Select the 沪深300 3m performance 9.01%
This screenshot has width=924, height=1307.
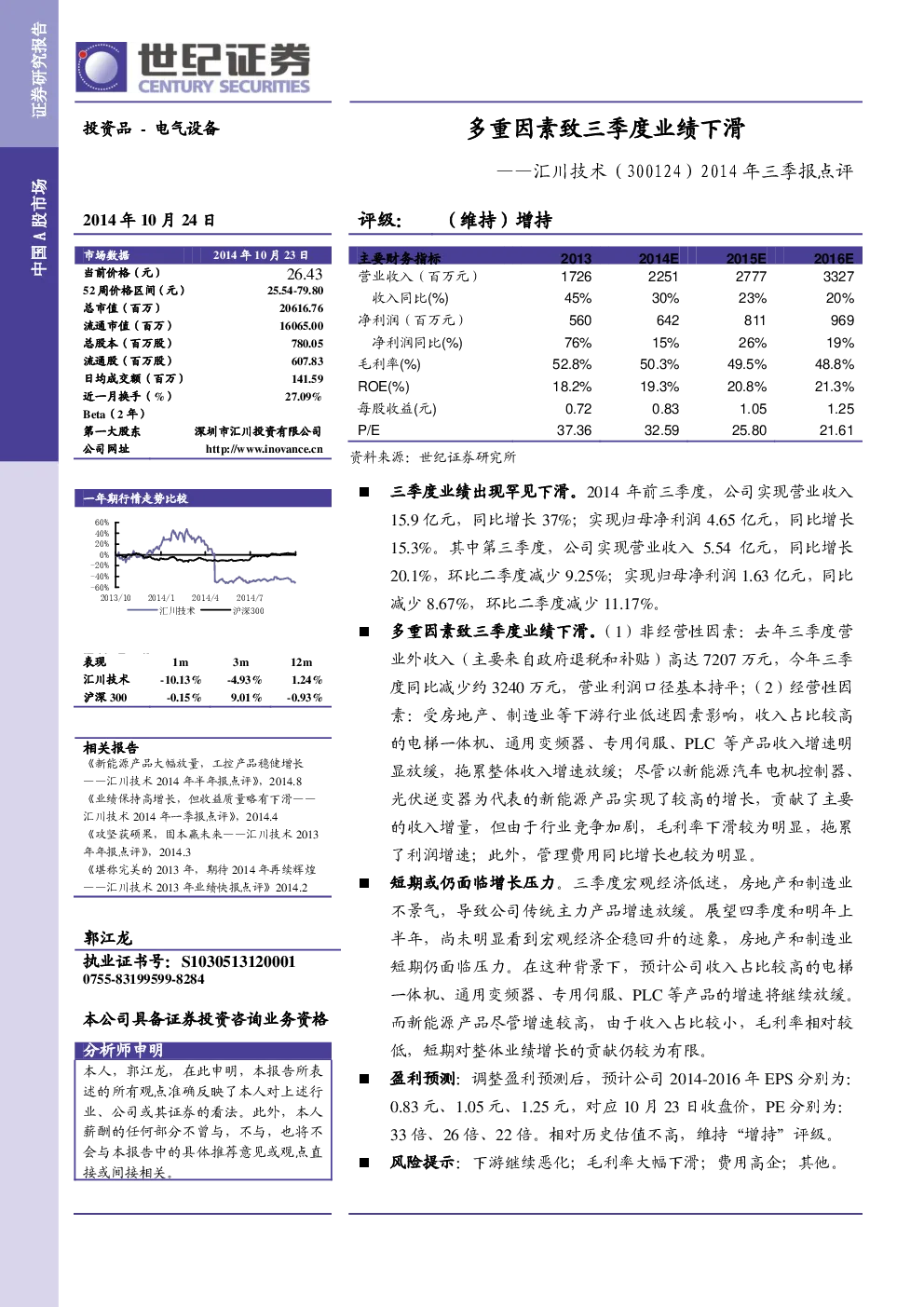click(246, 698)
